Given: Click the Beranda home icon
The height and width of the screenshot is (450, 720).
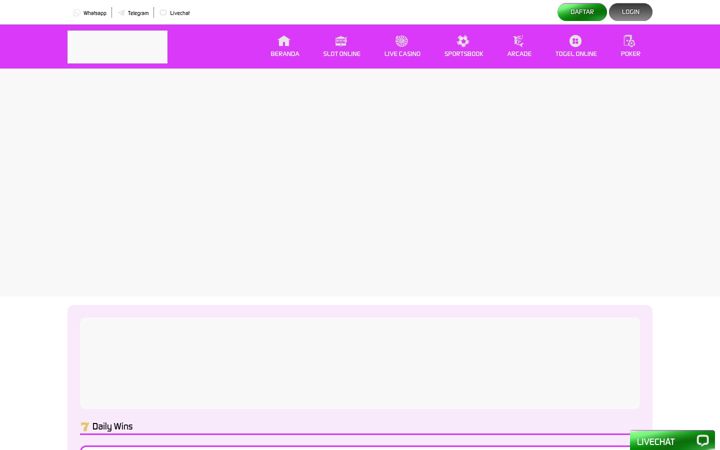Looking at the screenshot, I should 284,41.
